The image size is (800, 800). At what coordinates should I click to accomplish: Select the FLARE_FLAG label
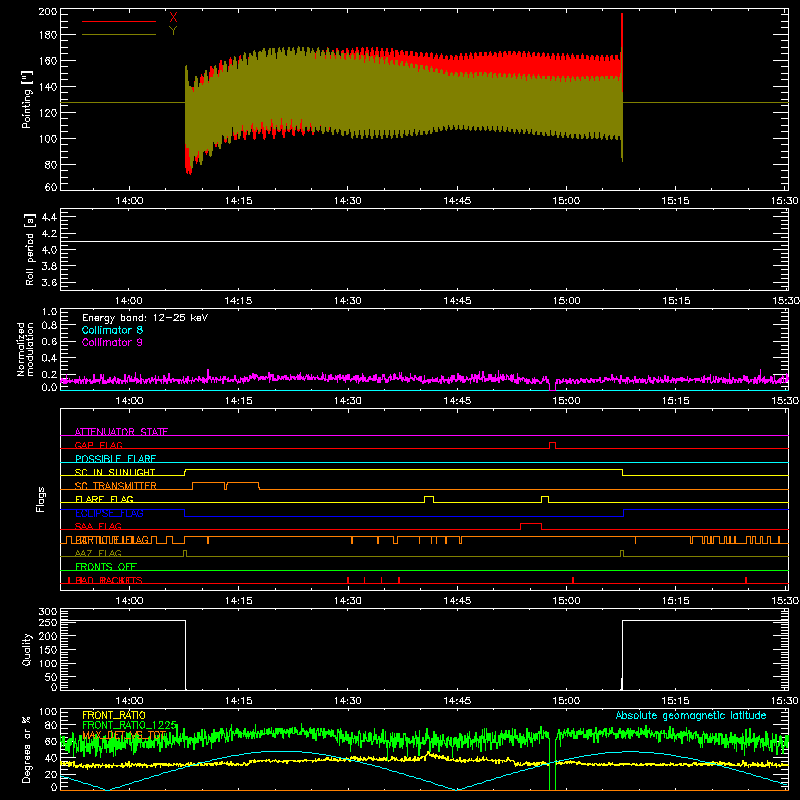click(x=104, y=499)
